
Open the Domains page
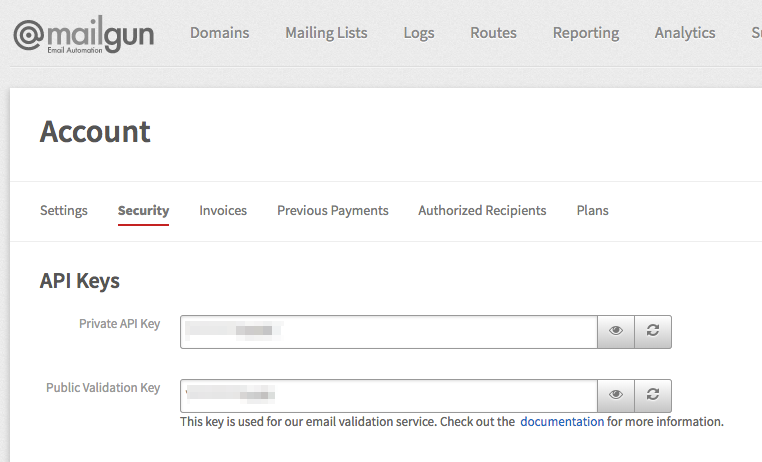pyautogui.click(x=219, y=33)
